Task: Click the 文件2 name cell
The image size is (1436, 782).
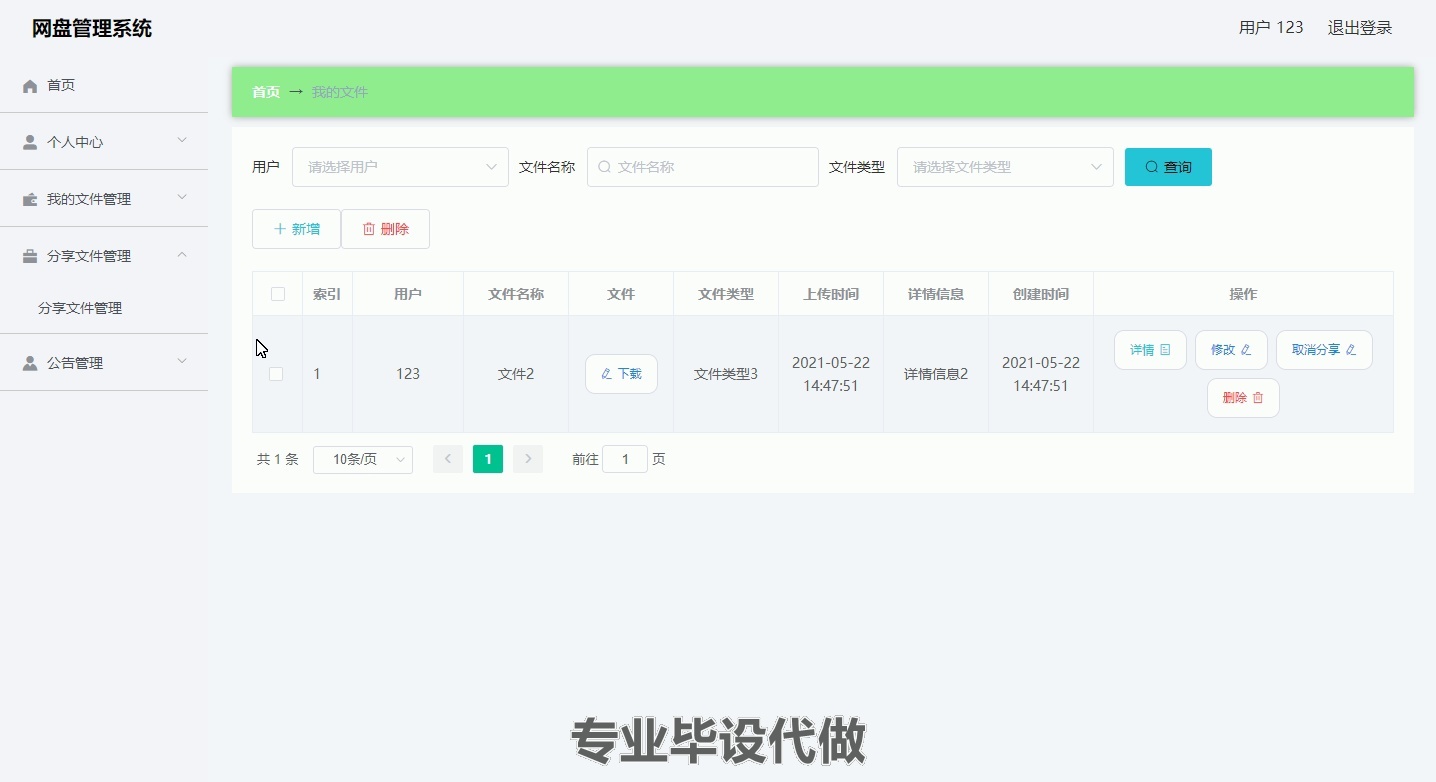Action: point(516,374)
